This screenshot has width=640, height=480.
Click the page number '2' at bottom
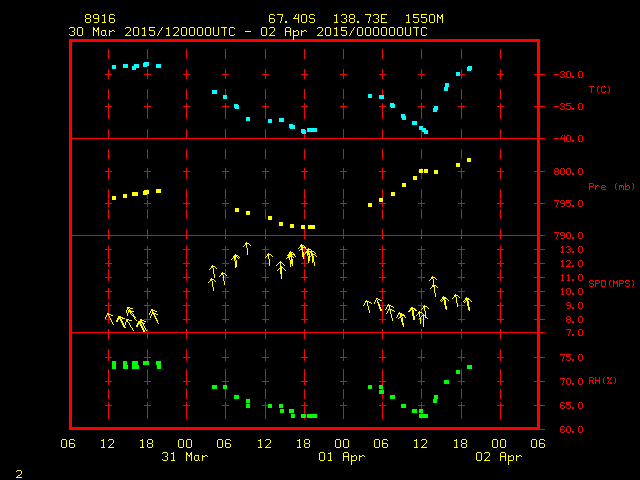pyautogui.click(x=19, y=474)
